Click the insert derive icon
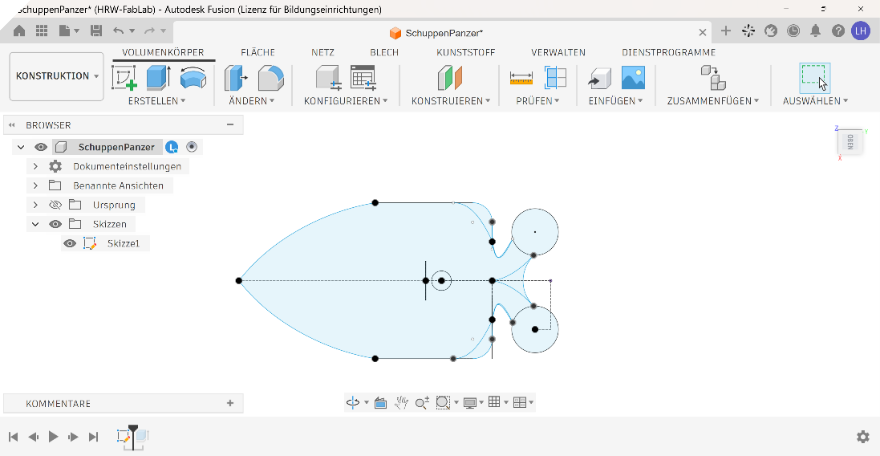Screen dimensions: 880x456 coord(599,78)
